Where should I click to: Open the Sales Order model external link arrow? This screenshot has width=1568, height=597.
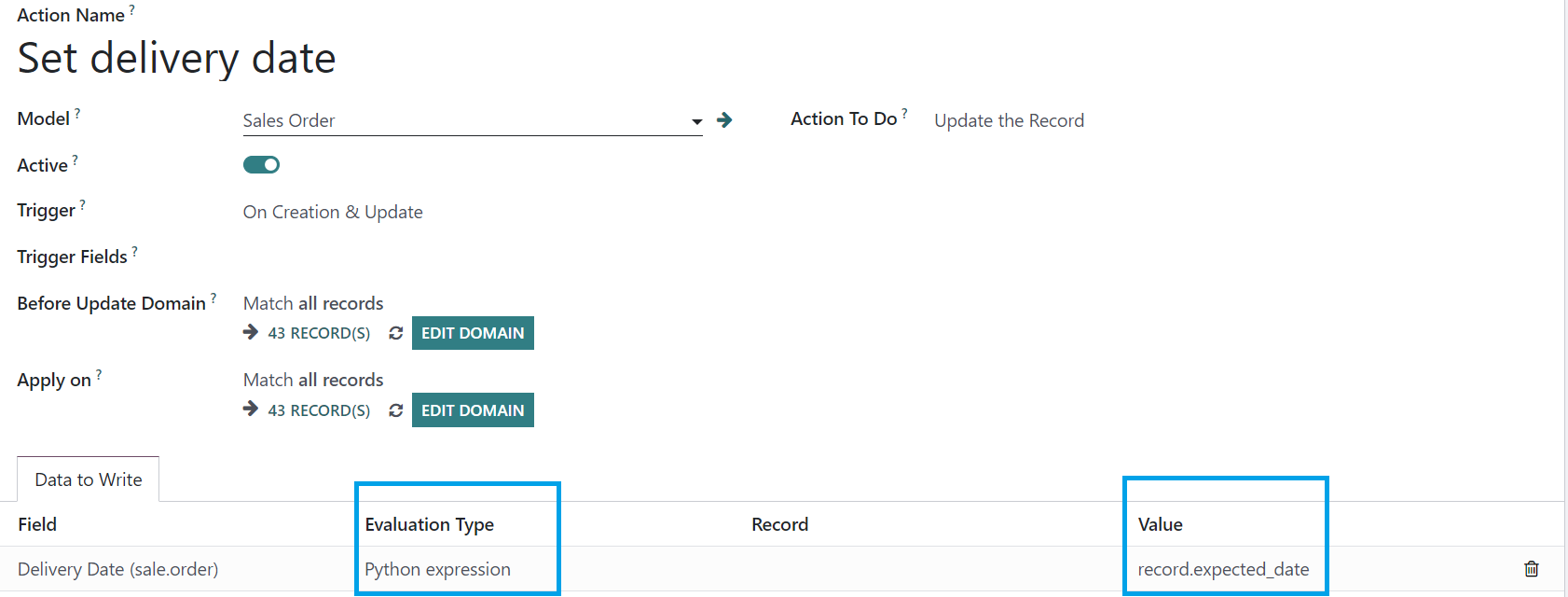coord(724,120)
